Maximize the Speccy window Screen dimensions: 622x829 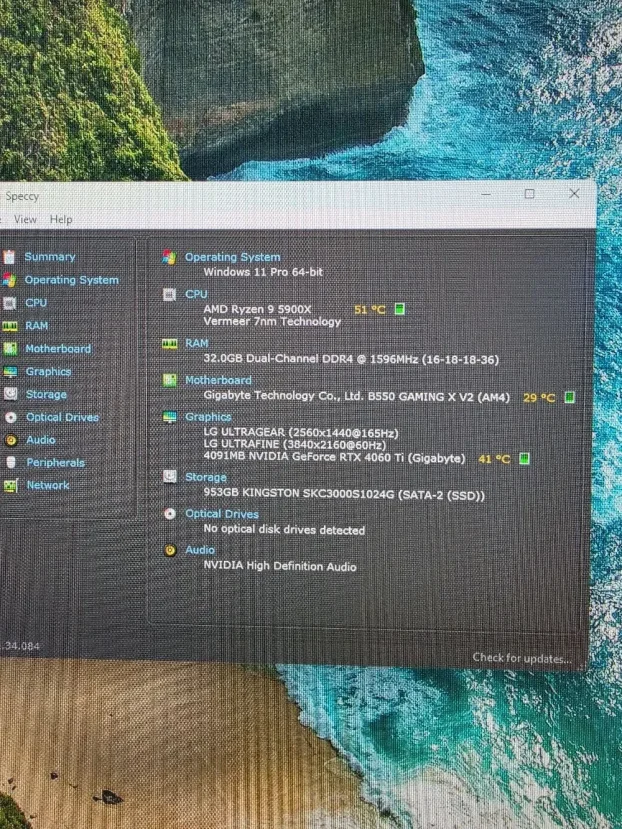[x=529, y=194]
